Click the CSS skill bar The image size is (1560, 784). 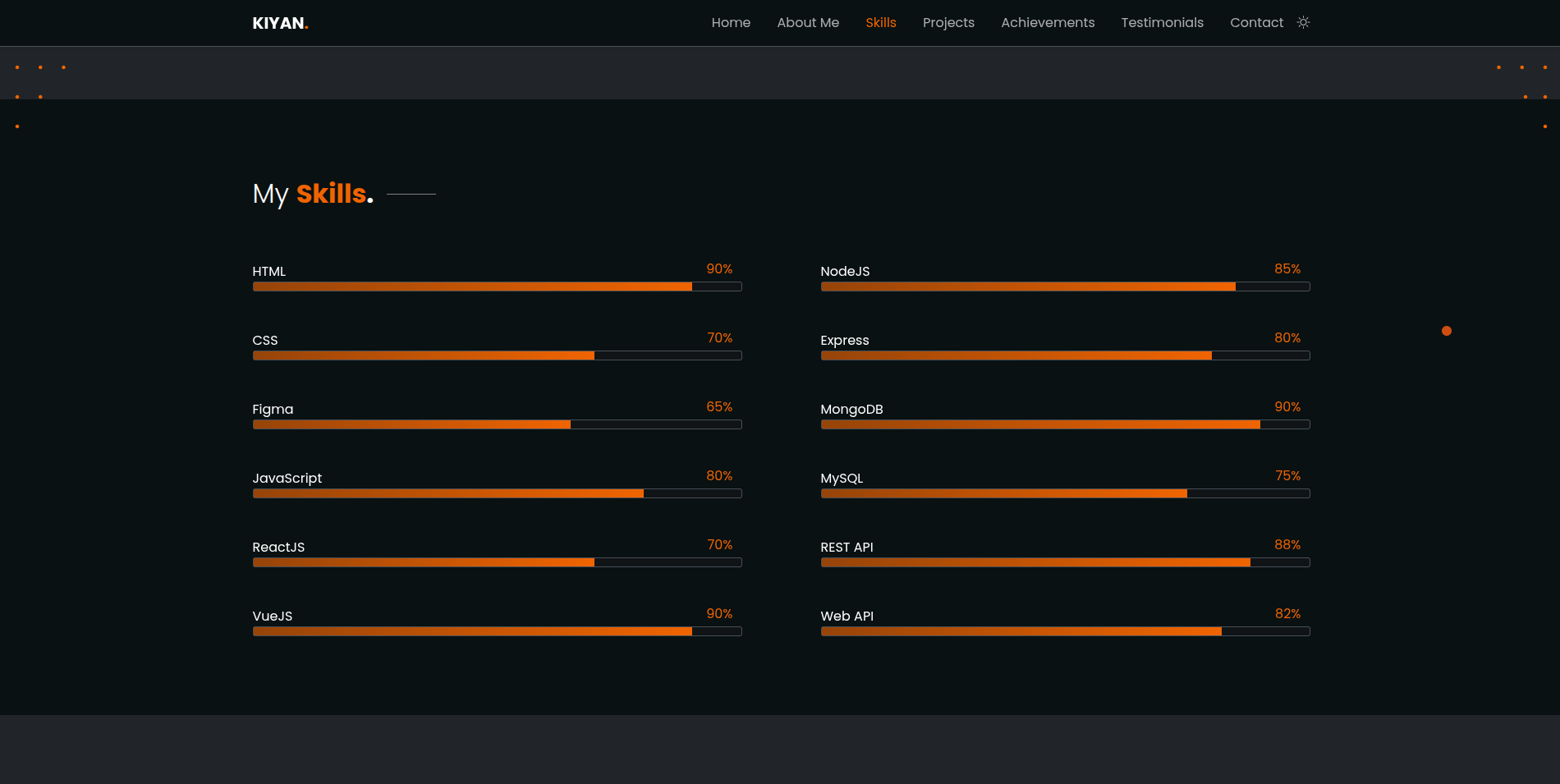coord(497,355)
